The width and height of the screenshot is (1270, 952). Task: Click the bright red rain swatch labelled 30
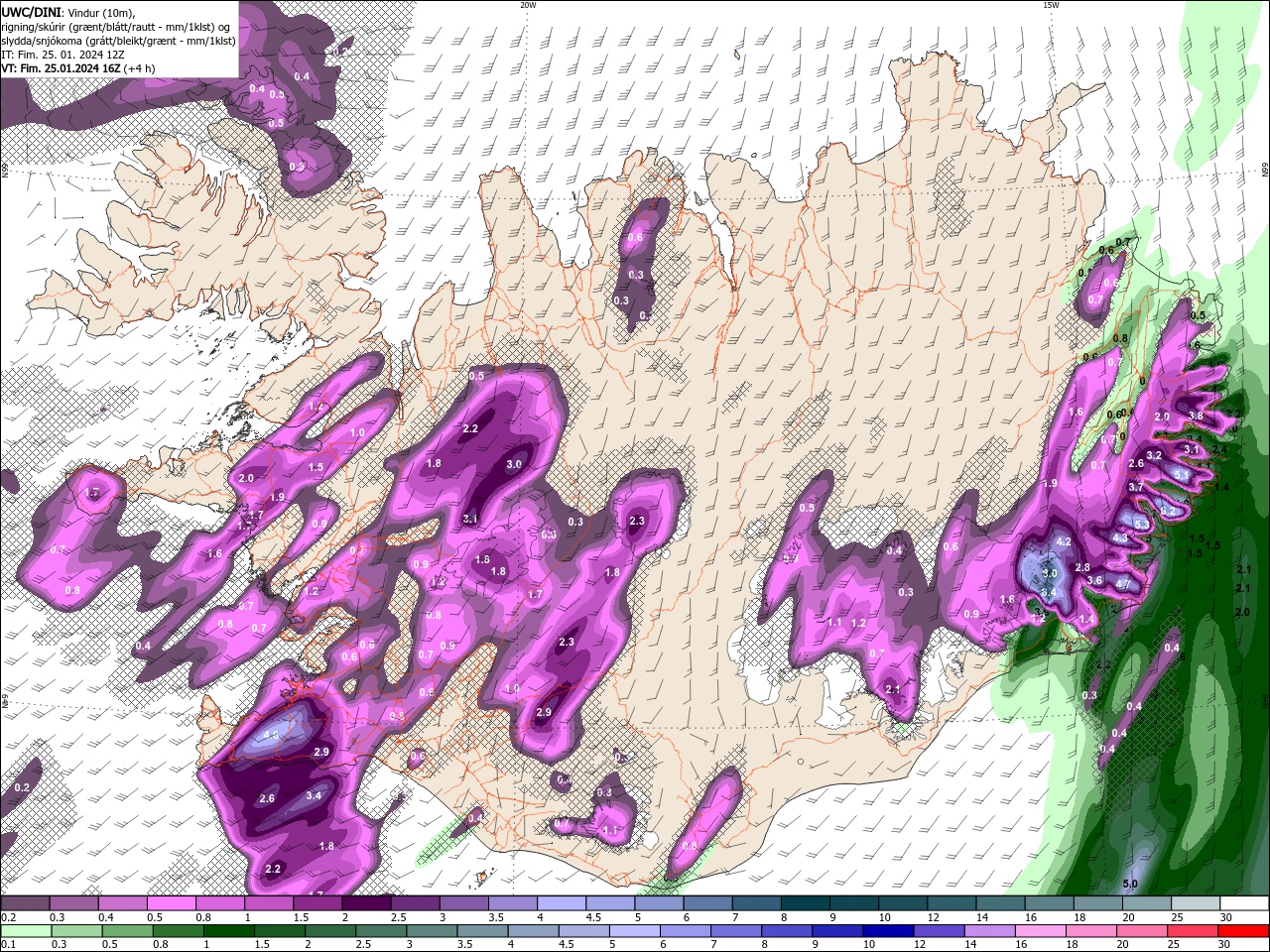tap(1244, 931)
